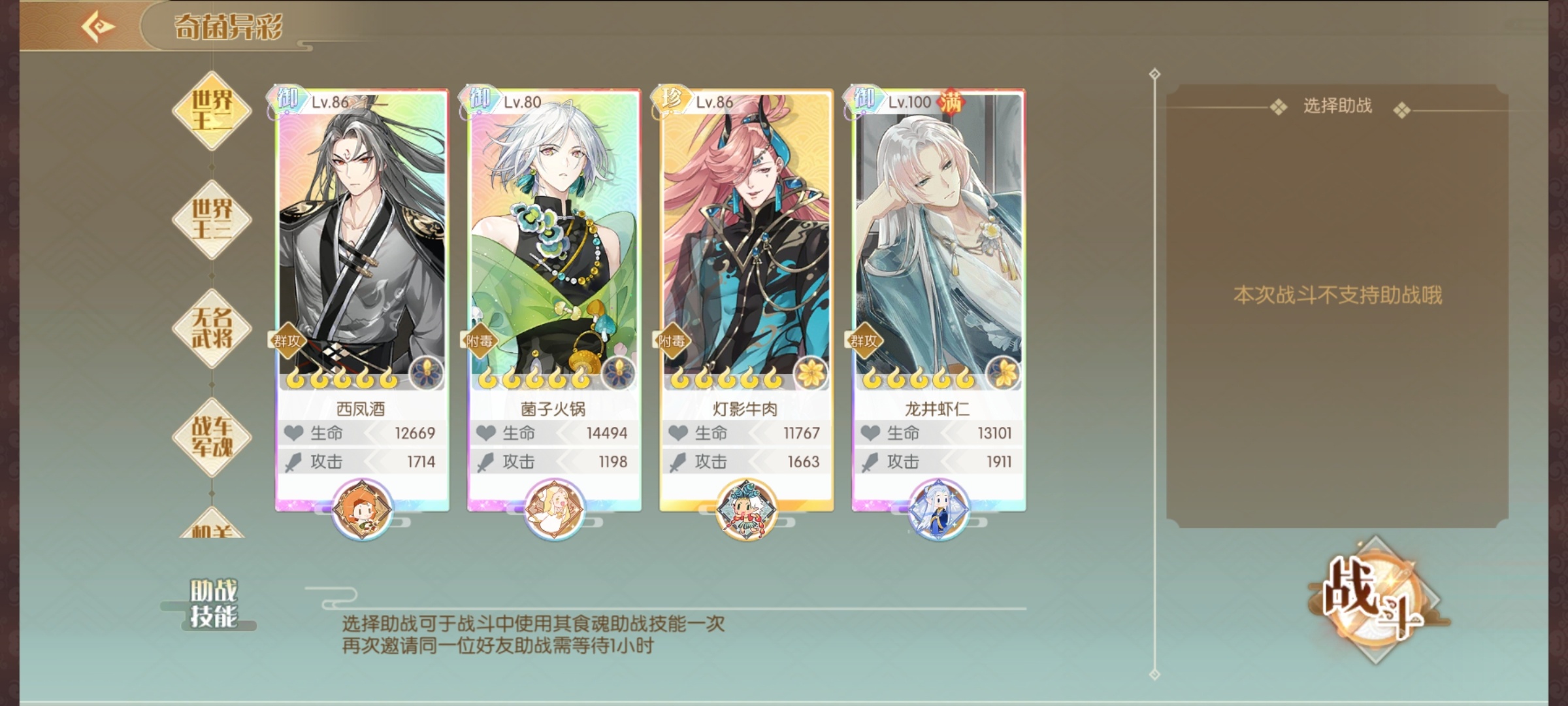Viewport: 1568px width, 706px height.
Task: Select the 世界王二 stage
Action: coord(212,110)
